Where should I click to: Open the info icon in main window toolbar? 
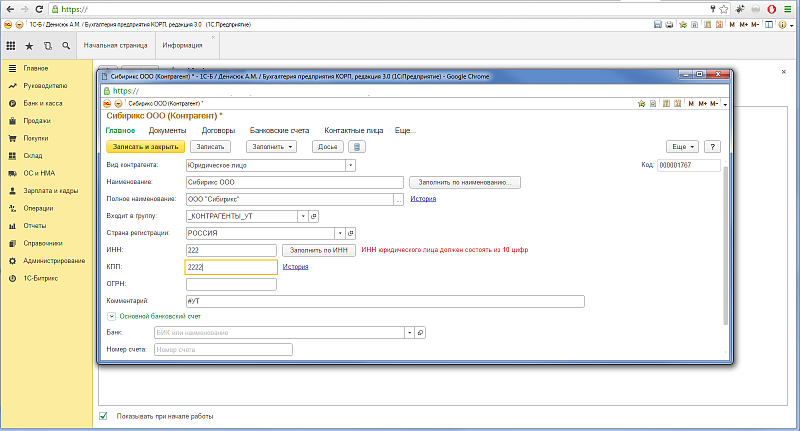pos(782,24)
